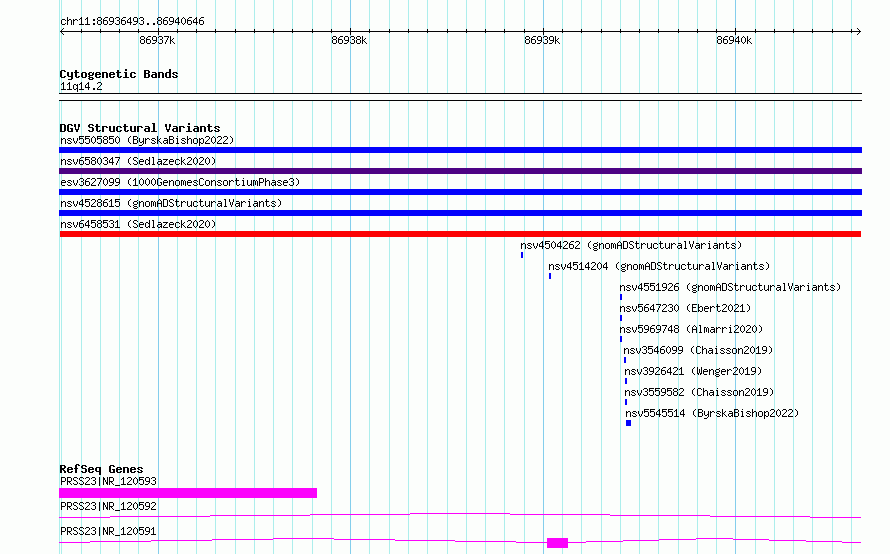Open the nsv5647230 (Ebert2021) variant label

click(685, 308)
